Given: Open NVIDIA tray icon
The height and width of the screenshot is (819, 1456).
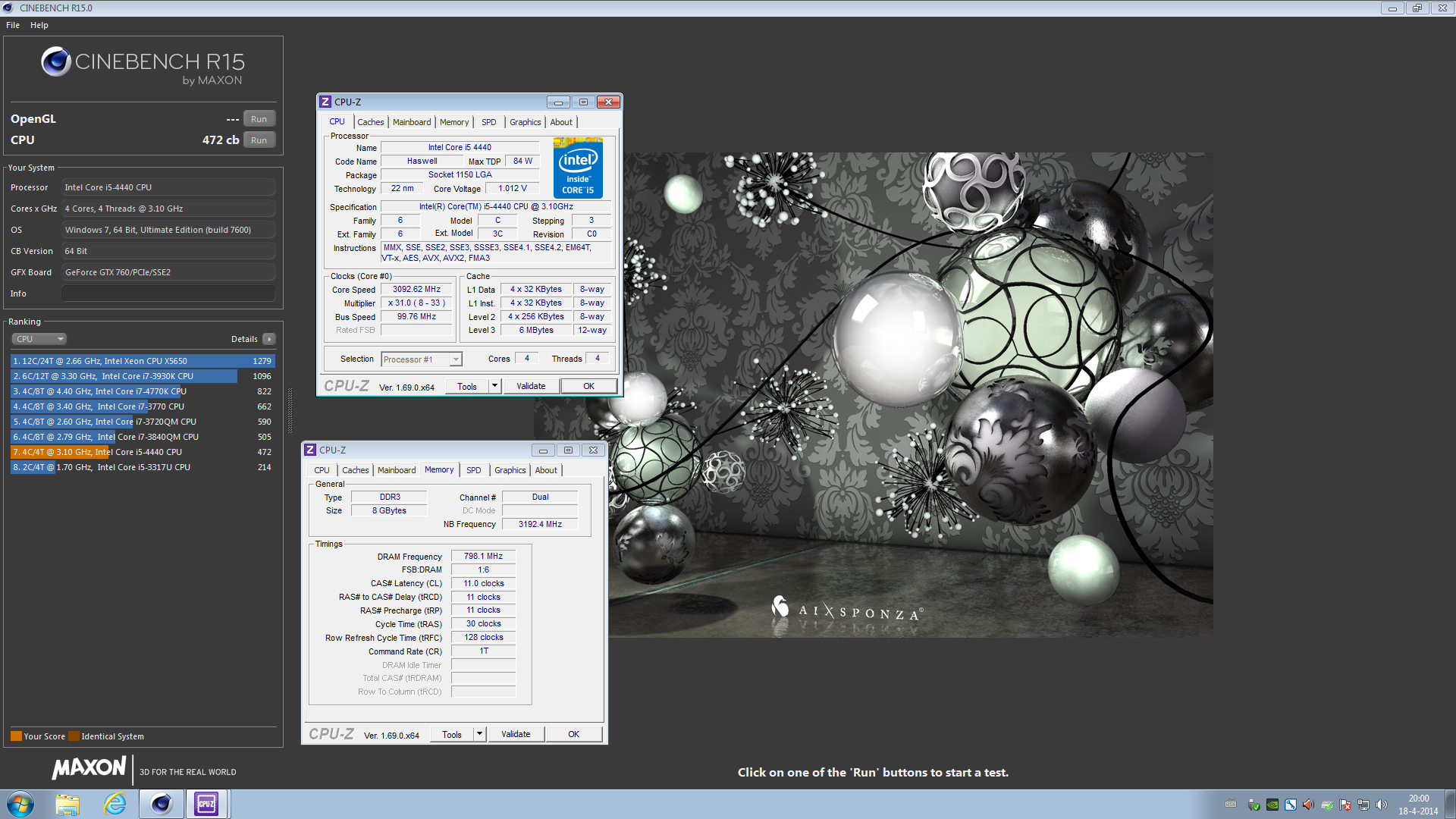Looking at the screenshot, I should click(x=1272, y=805).
